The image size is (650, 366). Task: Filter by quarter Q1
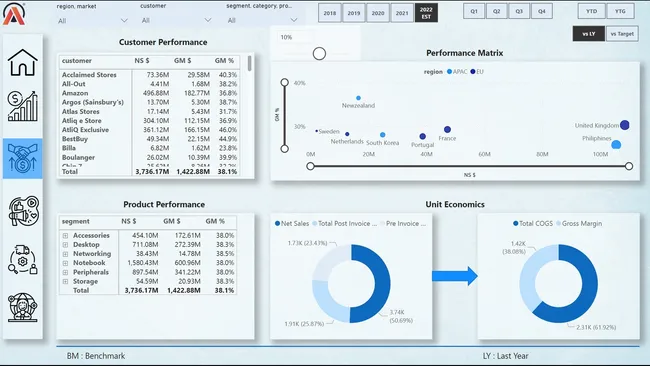474,11
